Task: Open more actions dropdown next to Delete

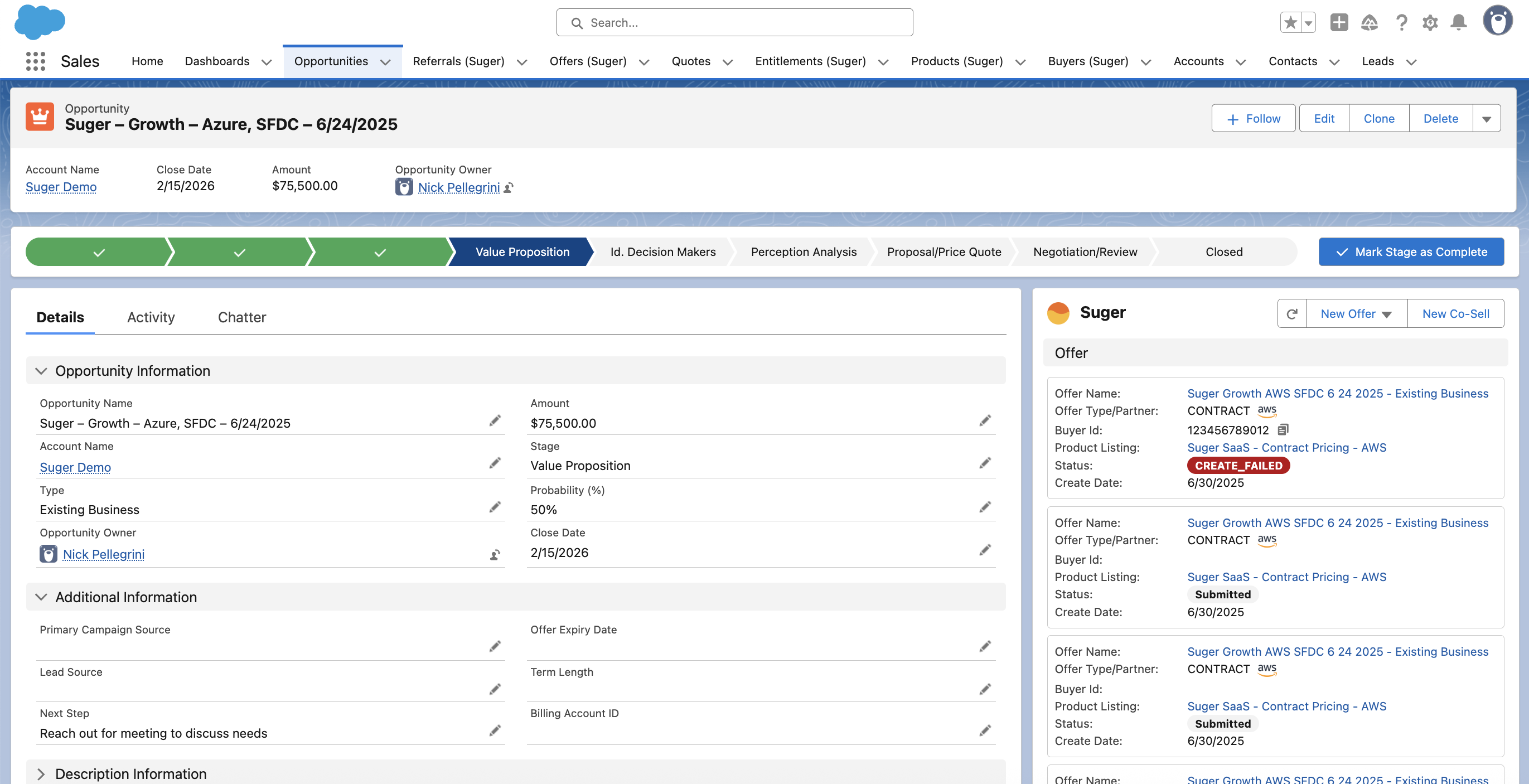Action: tap(1486, 119)
